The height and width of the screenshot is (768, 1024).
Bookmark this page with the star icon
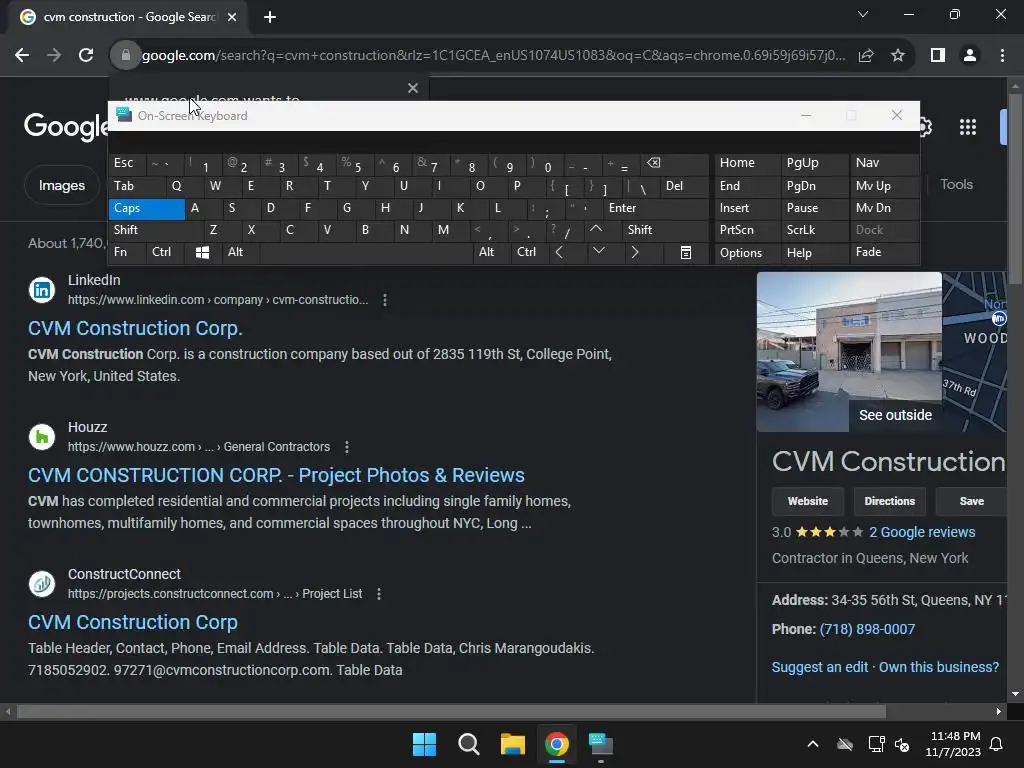coord(898,56)
